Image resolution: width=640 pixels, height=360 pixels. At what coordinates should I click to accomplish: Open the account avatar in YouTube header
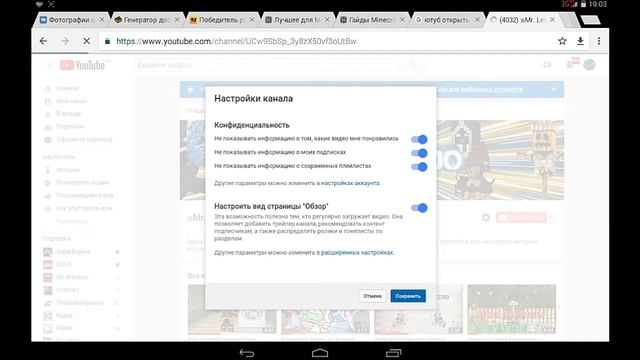589,64
